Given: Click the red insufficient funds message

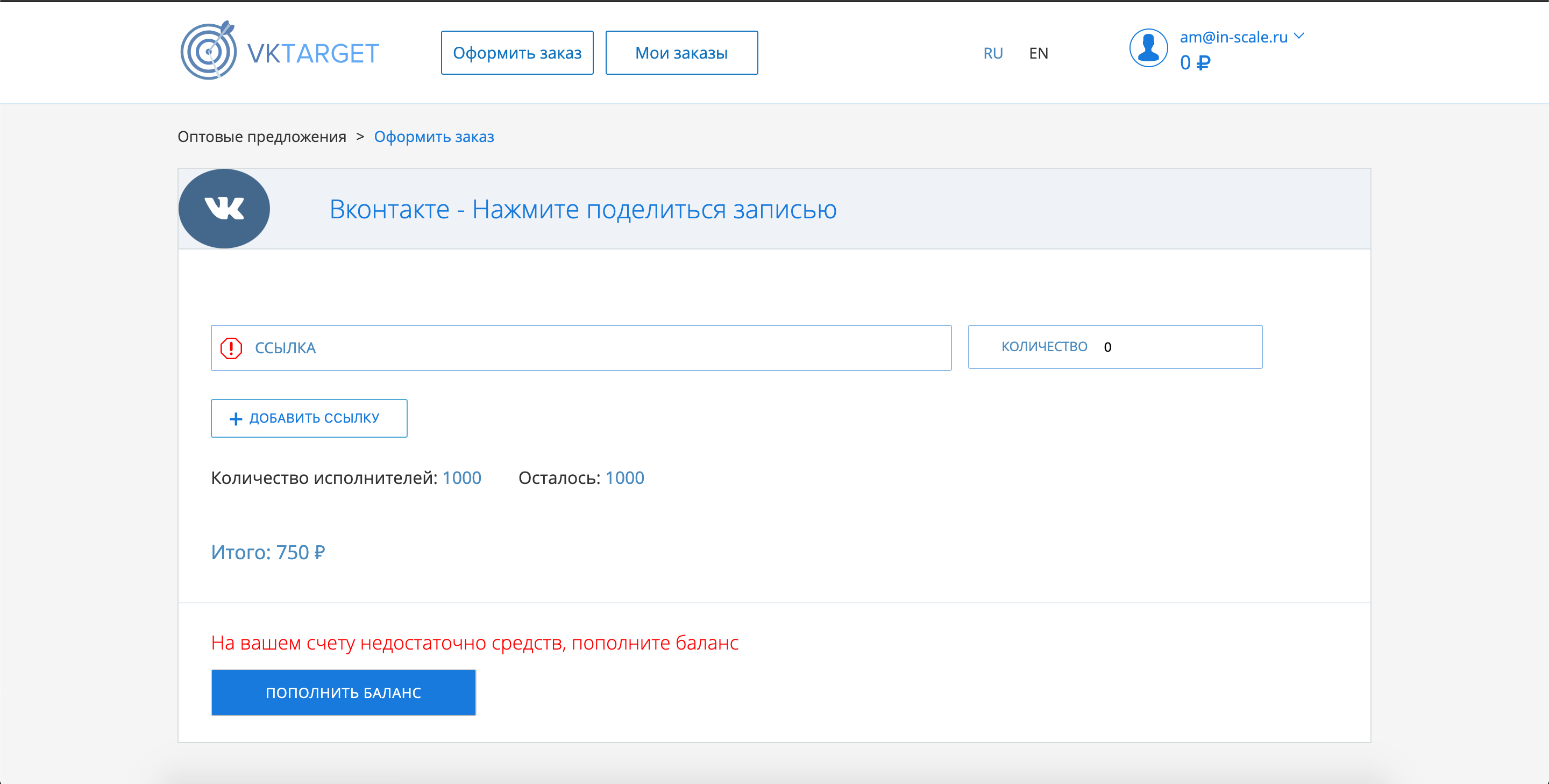Looking at the screenshot, I should [x=474, y=643].
